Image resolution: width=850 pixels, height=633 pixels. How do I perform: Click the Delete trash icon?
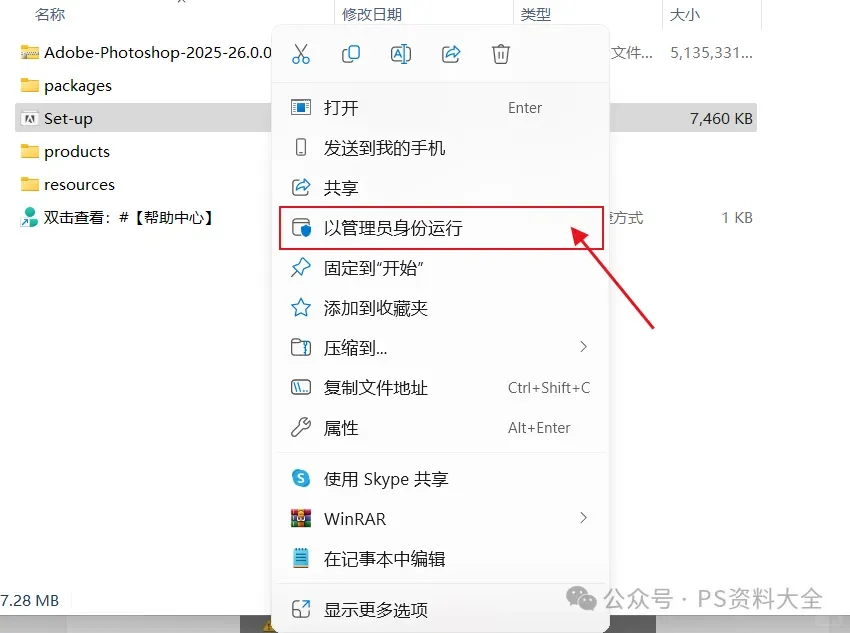(x=500, y=54)
